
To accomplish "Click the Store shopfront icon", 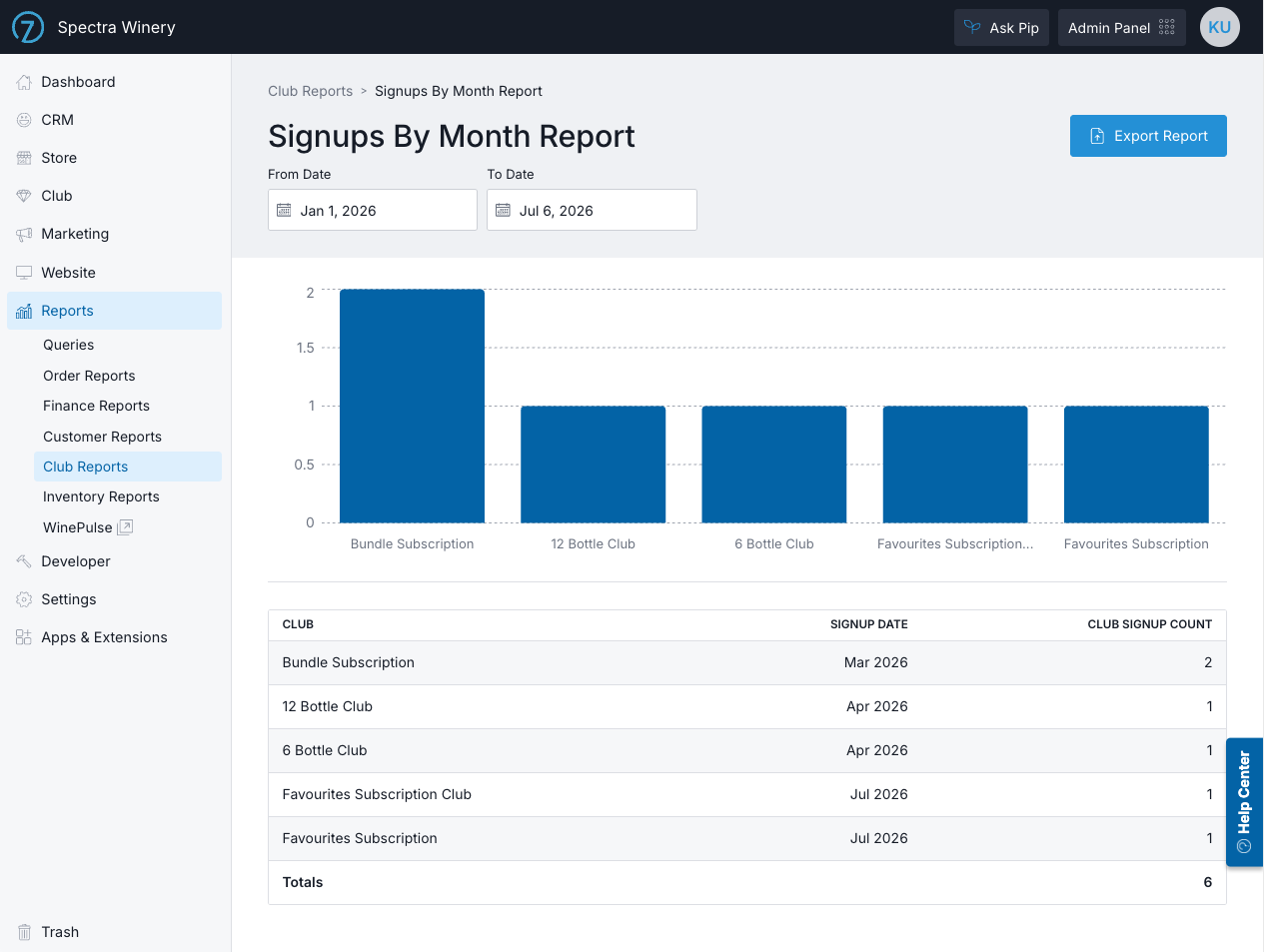I will tap(24, 158).
